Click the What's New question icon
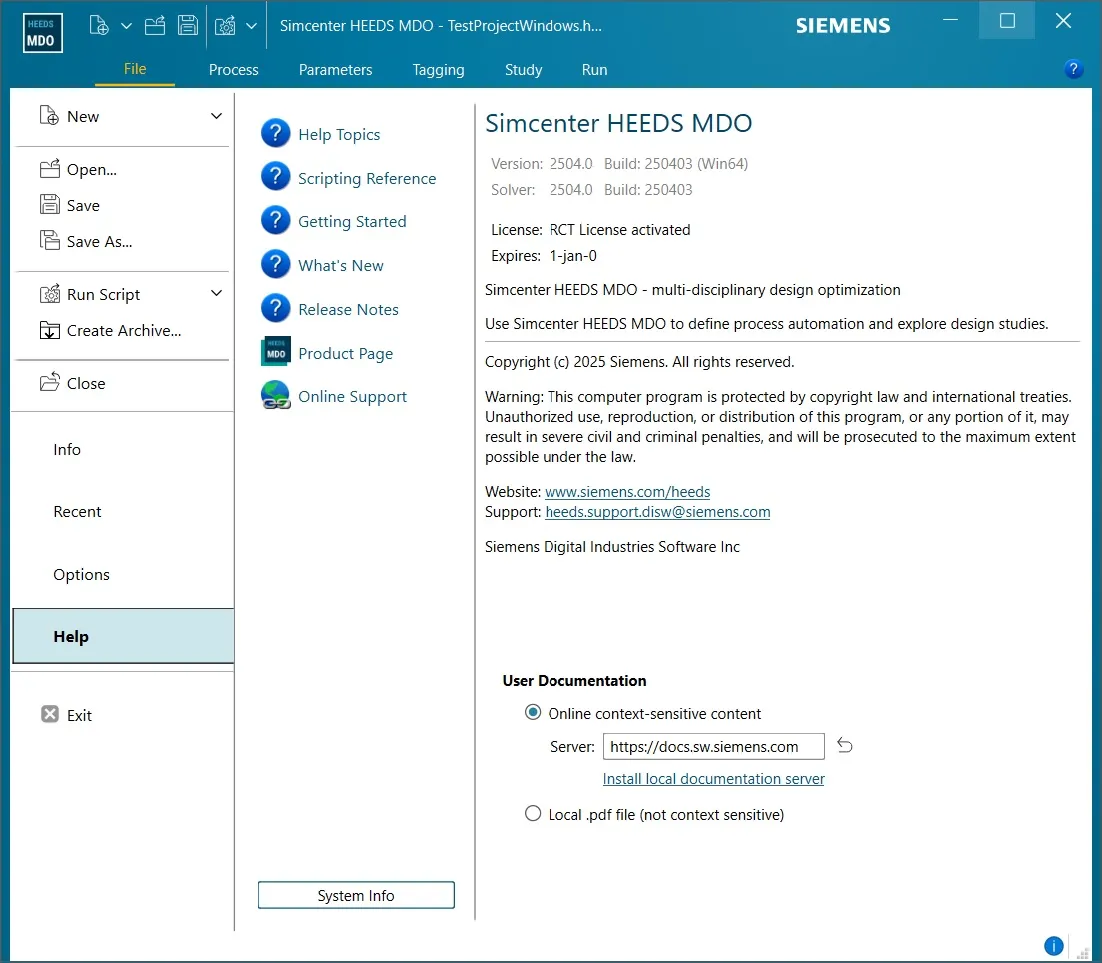 tap(276, 264)
